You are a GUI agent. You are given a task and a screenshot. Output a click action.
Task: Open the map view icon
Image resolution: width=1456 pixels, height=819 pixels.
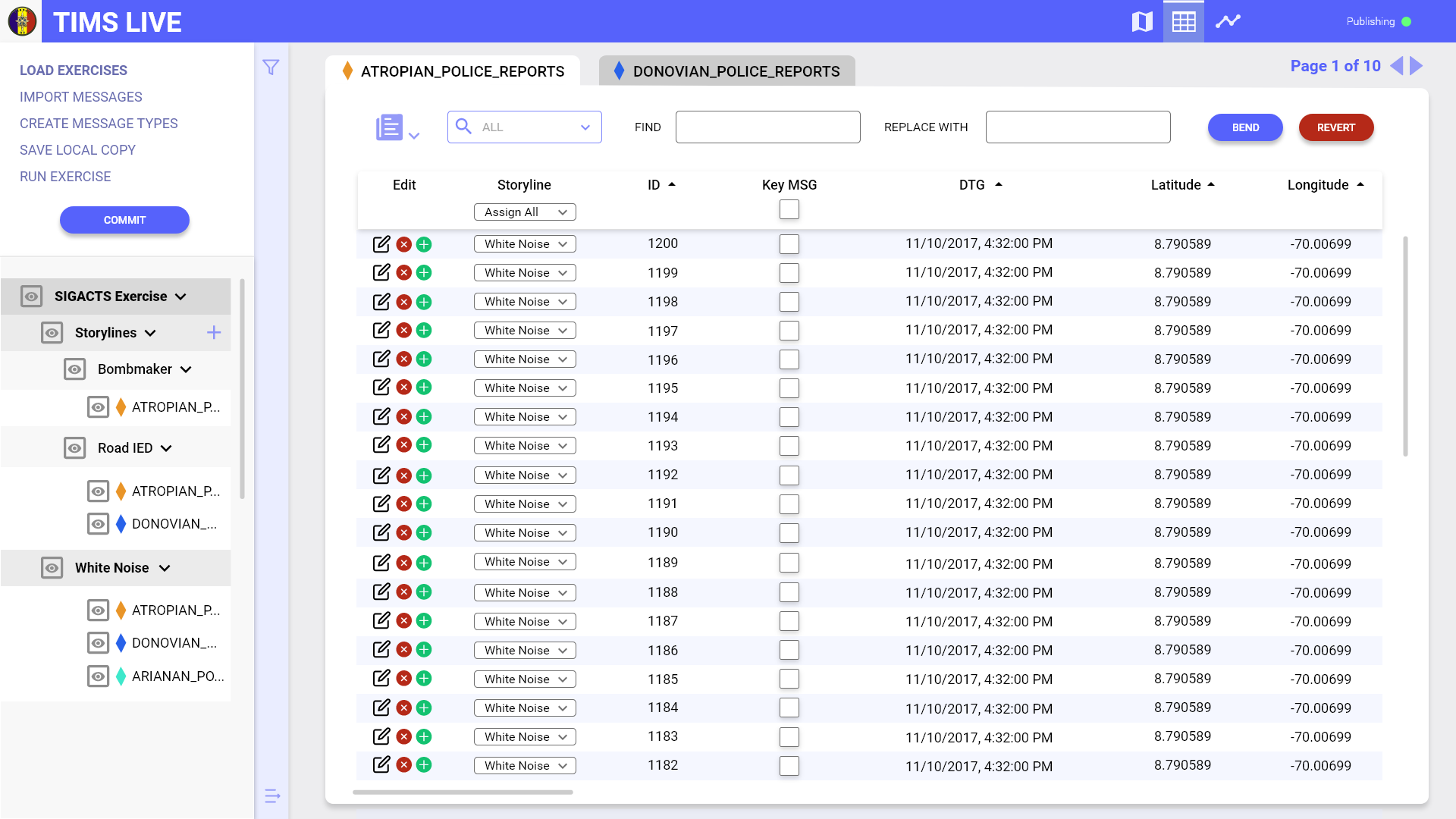pyautogui.click(x=1141, y=21)
